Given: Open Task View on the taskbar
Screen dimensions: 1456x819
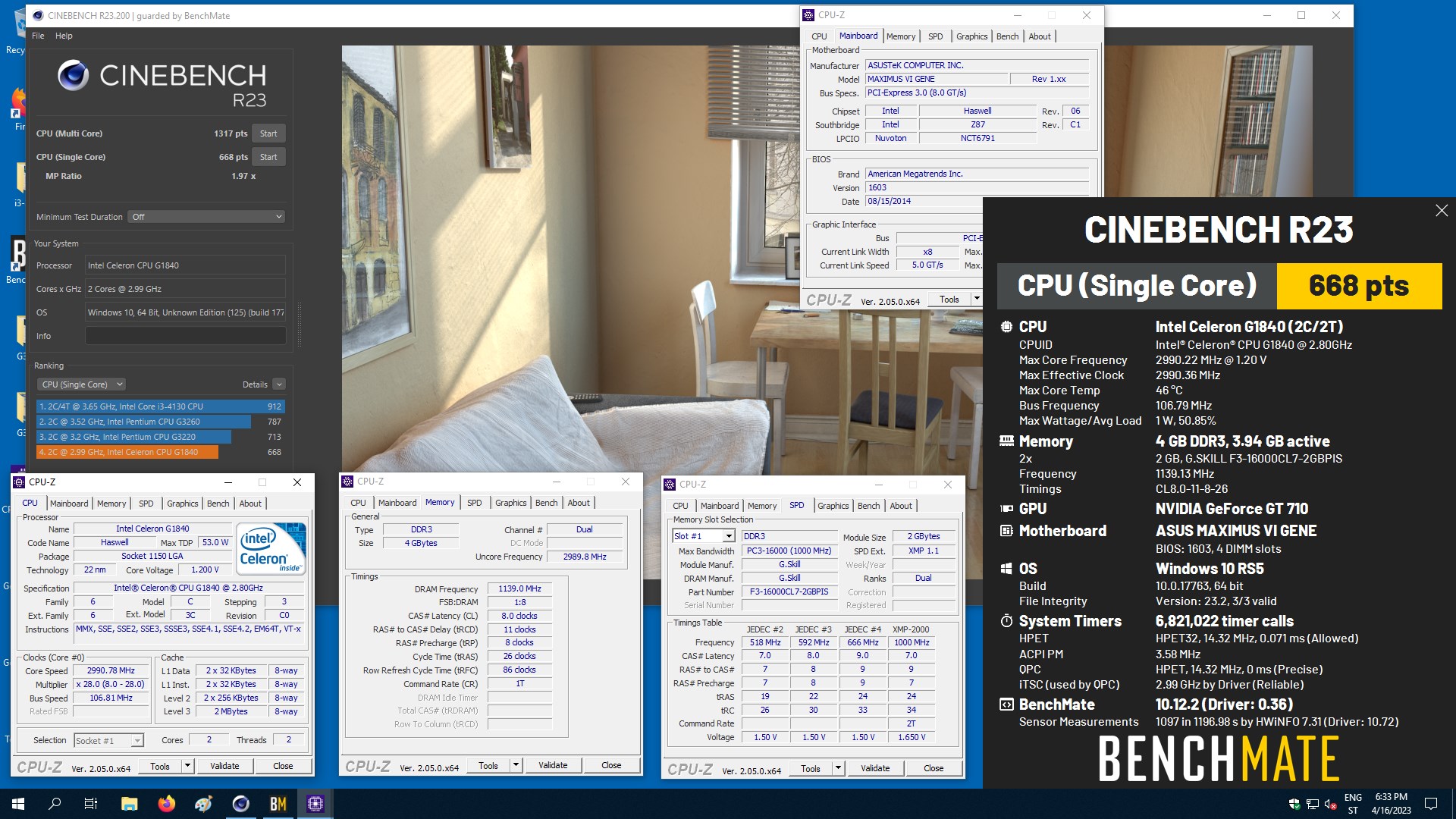Looking at the screenshot, I should coord(91,803).
